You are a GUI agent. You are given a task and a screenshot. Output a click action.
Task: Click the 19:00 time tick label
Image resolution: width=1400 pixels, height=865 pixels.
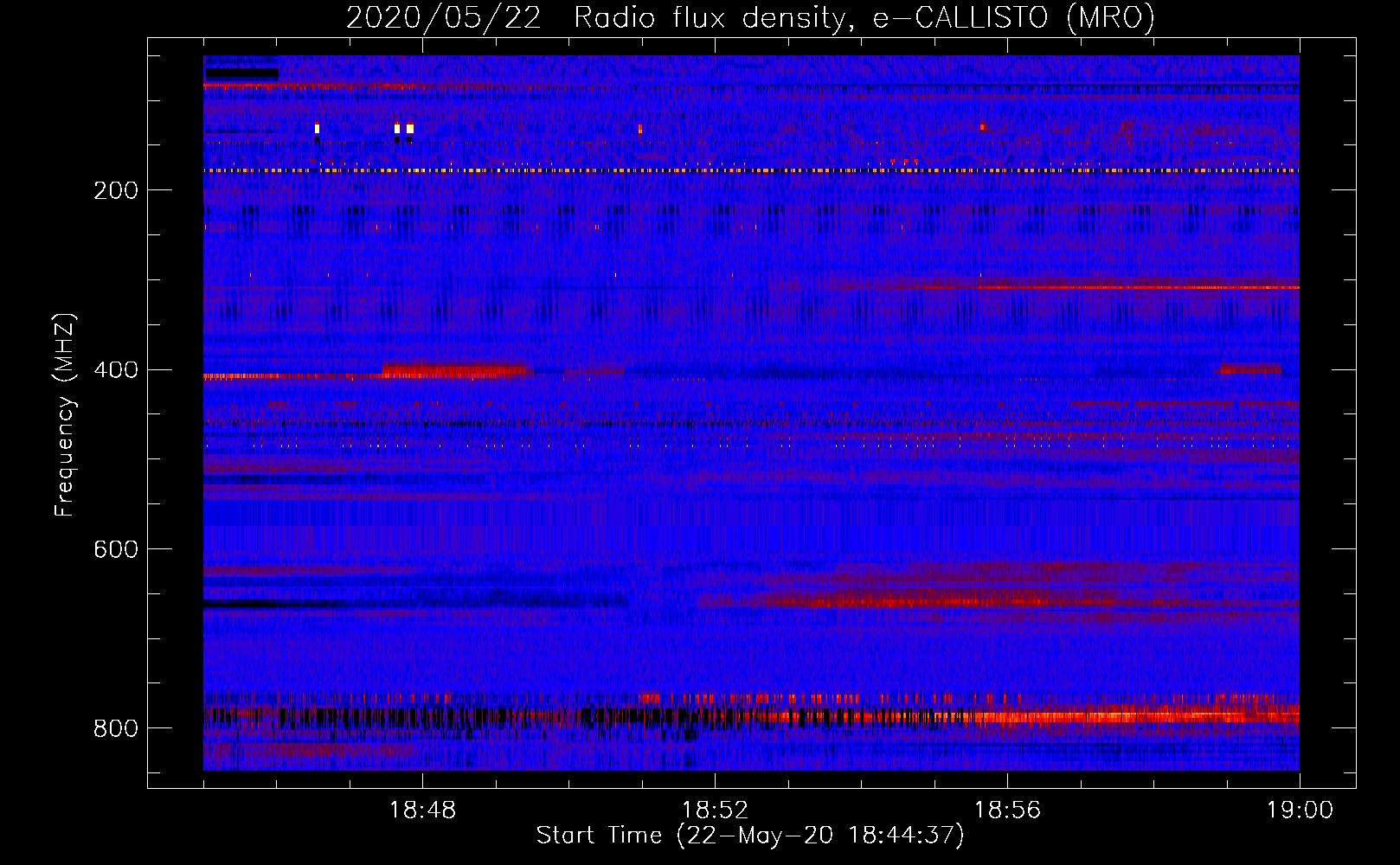click(x=1300, y=811)
